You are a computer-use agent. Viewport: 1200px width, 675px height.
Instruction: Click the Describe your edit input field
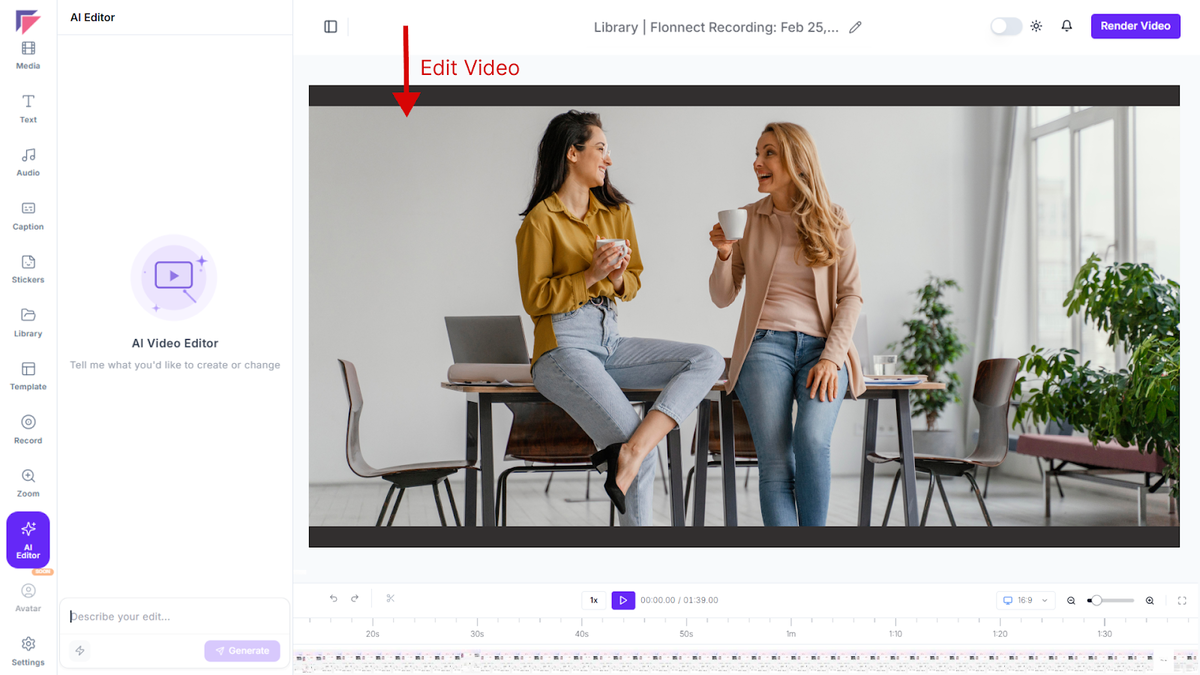tap(150, 616)
